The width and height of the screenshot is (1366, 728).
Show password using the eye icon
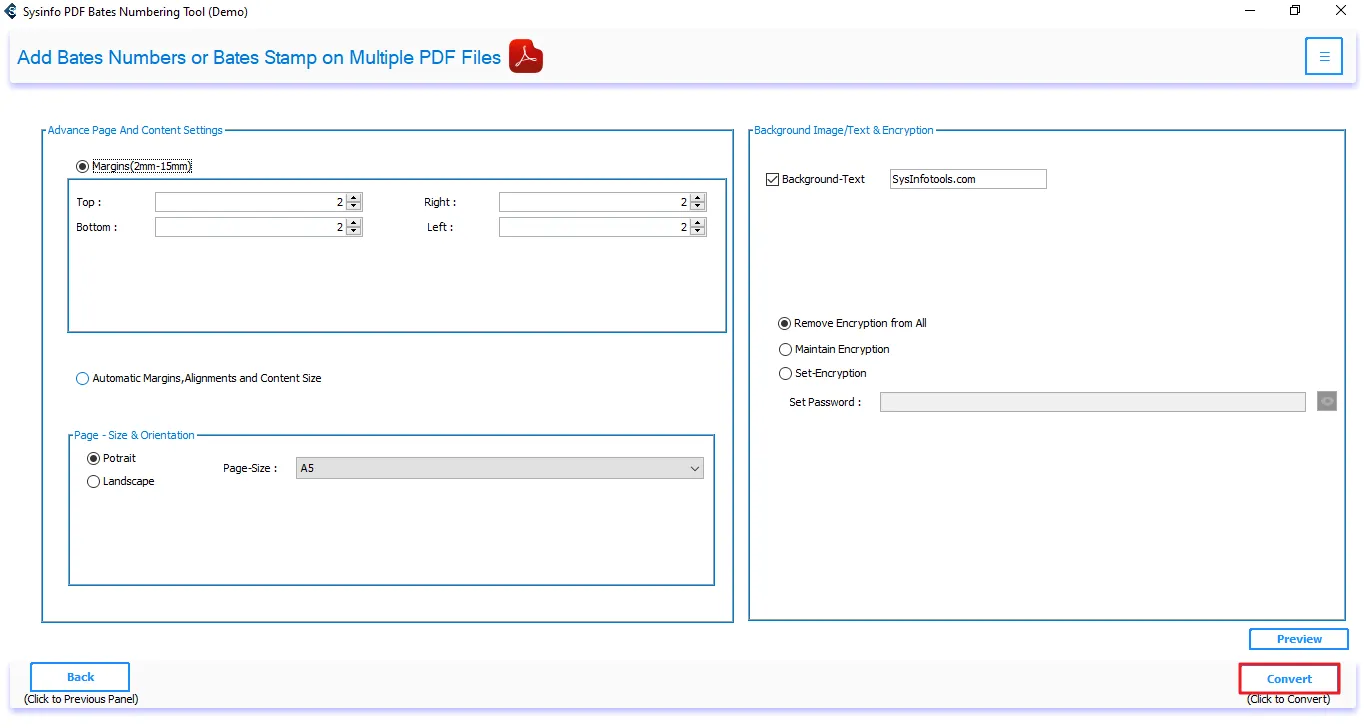[1327, 401]
